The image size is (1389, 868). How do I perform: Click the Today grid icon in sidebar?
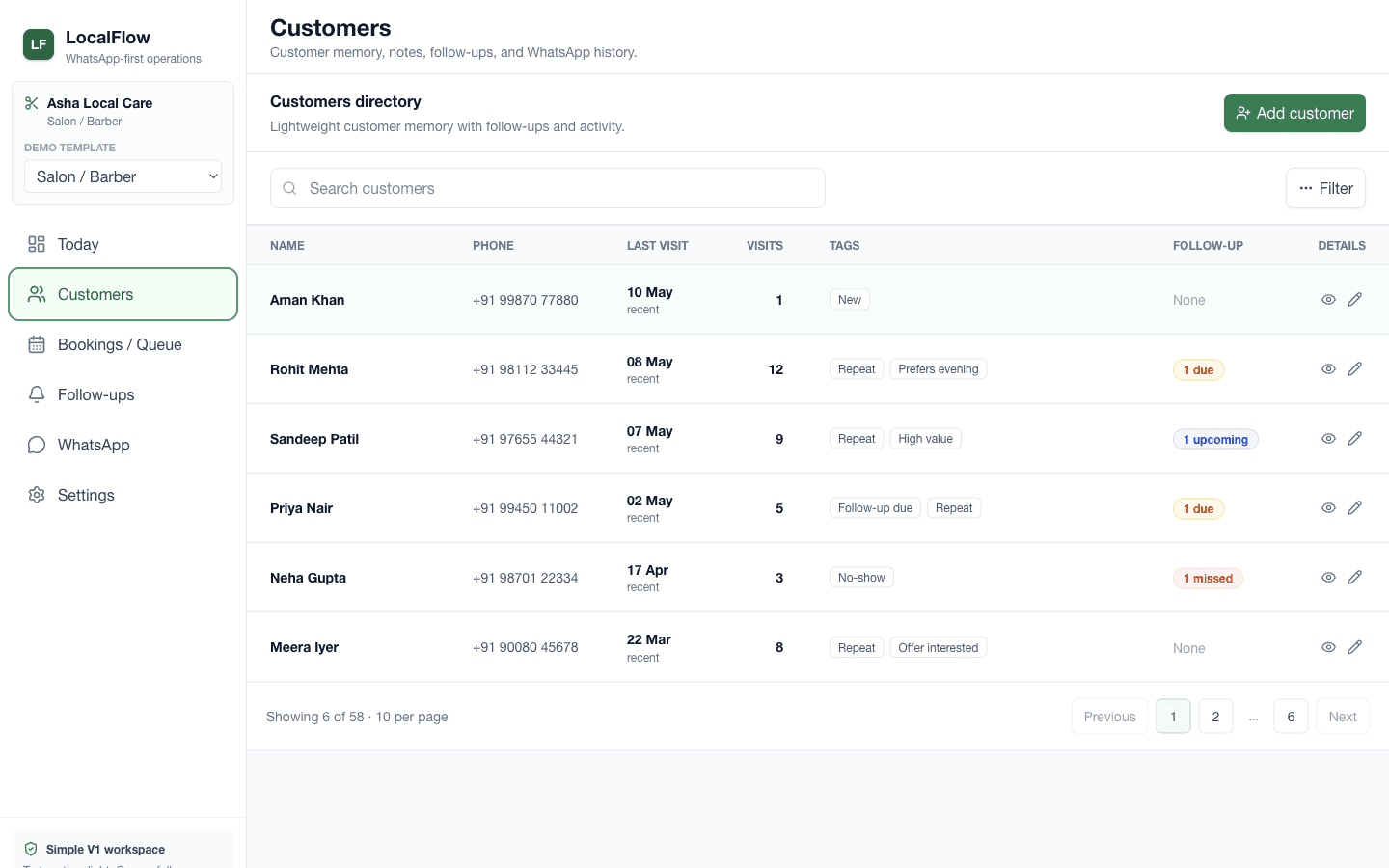pos(37,244)
